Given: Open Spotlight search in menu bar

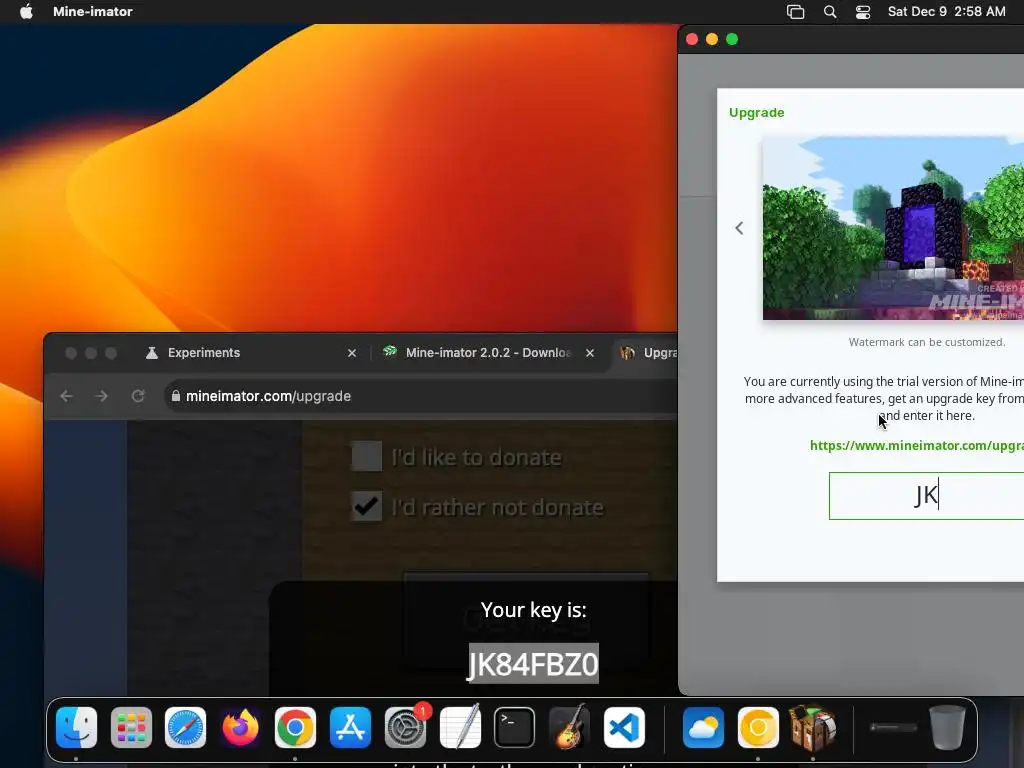Looking at the screenshot, I should click(830, 12).
